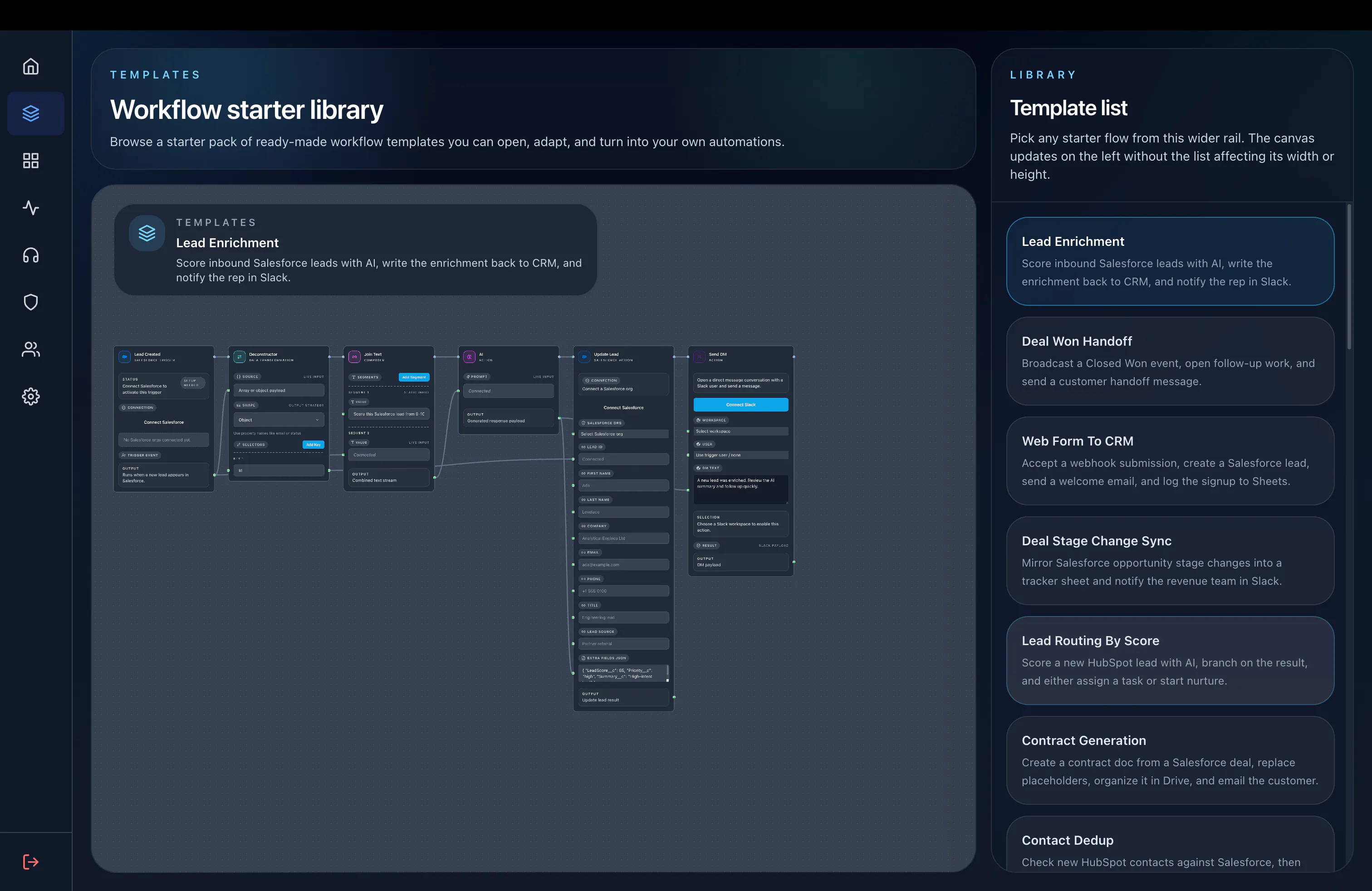This screenshot has height=891, width=1372.
Task: Click the Join Text node link icon
Action: [354, 357]
